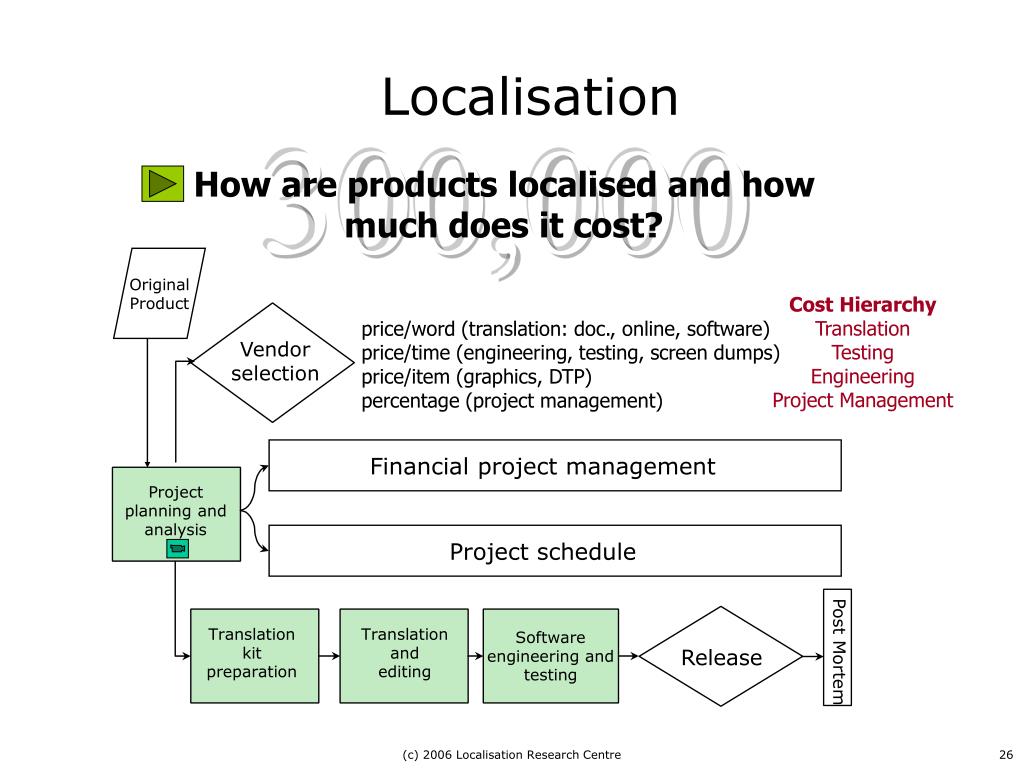Screen dimensions: 1024x768
Task: Click the 'price/item (graphics, DTP)' line
Action: click(x=477, y=377)
